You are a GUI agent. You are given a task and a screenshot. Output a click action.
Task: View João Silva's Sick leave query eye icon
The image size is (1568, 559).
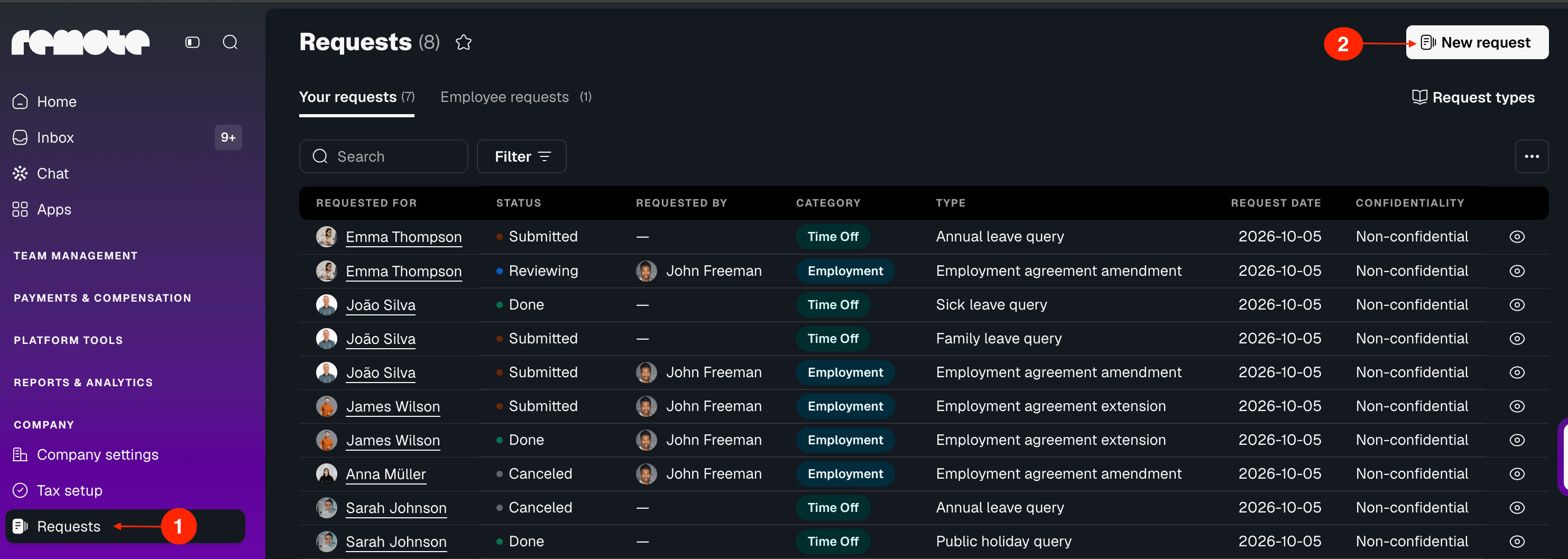[x=1517, y=305]
